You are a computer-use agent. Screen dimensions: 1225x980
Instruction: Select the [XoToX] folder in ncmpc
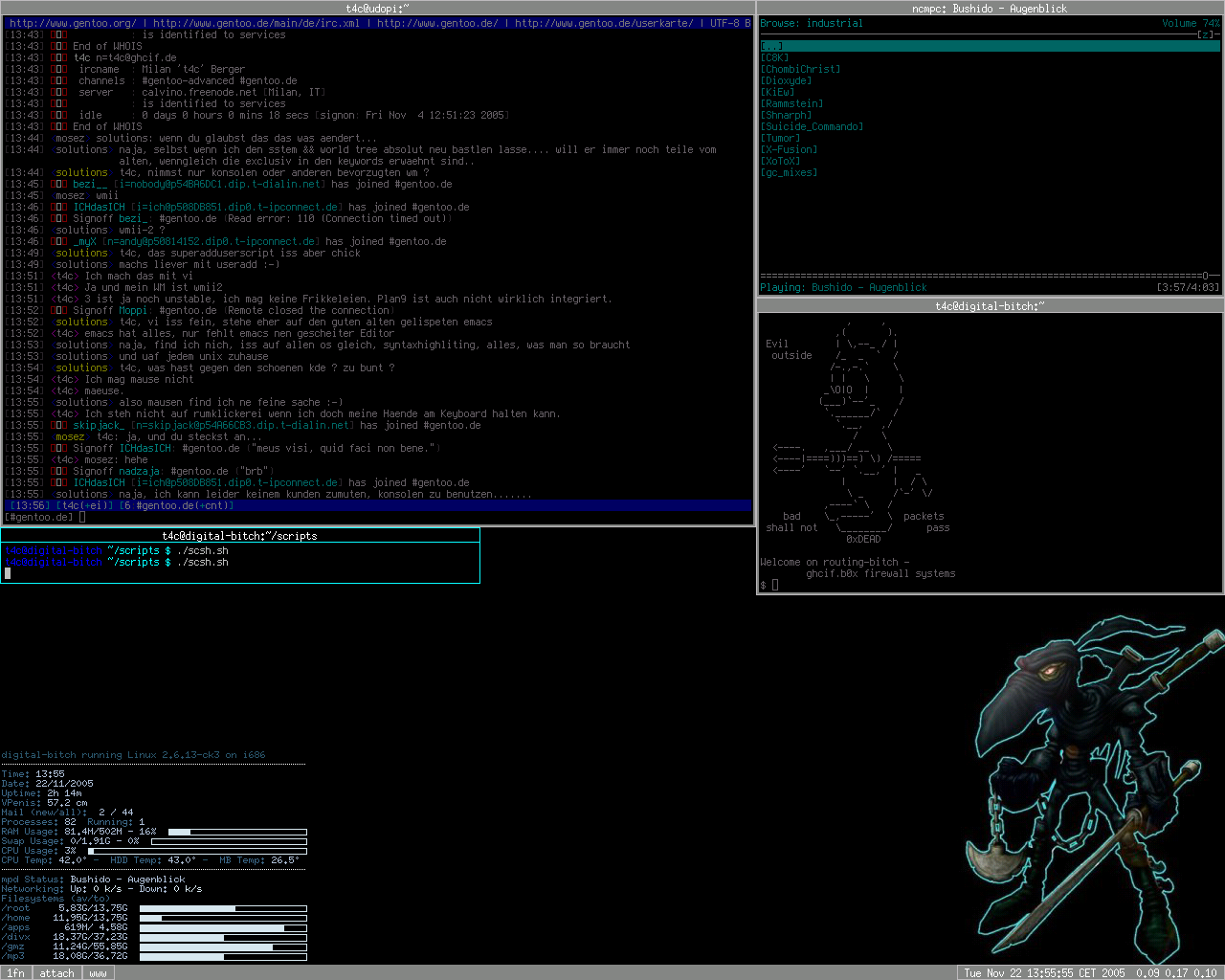point(780,161)
